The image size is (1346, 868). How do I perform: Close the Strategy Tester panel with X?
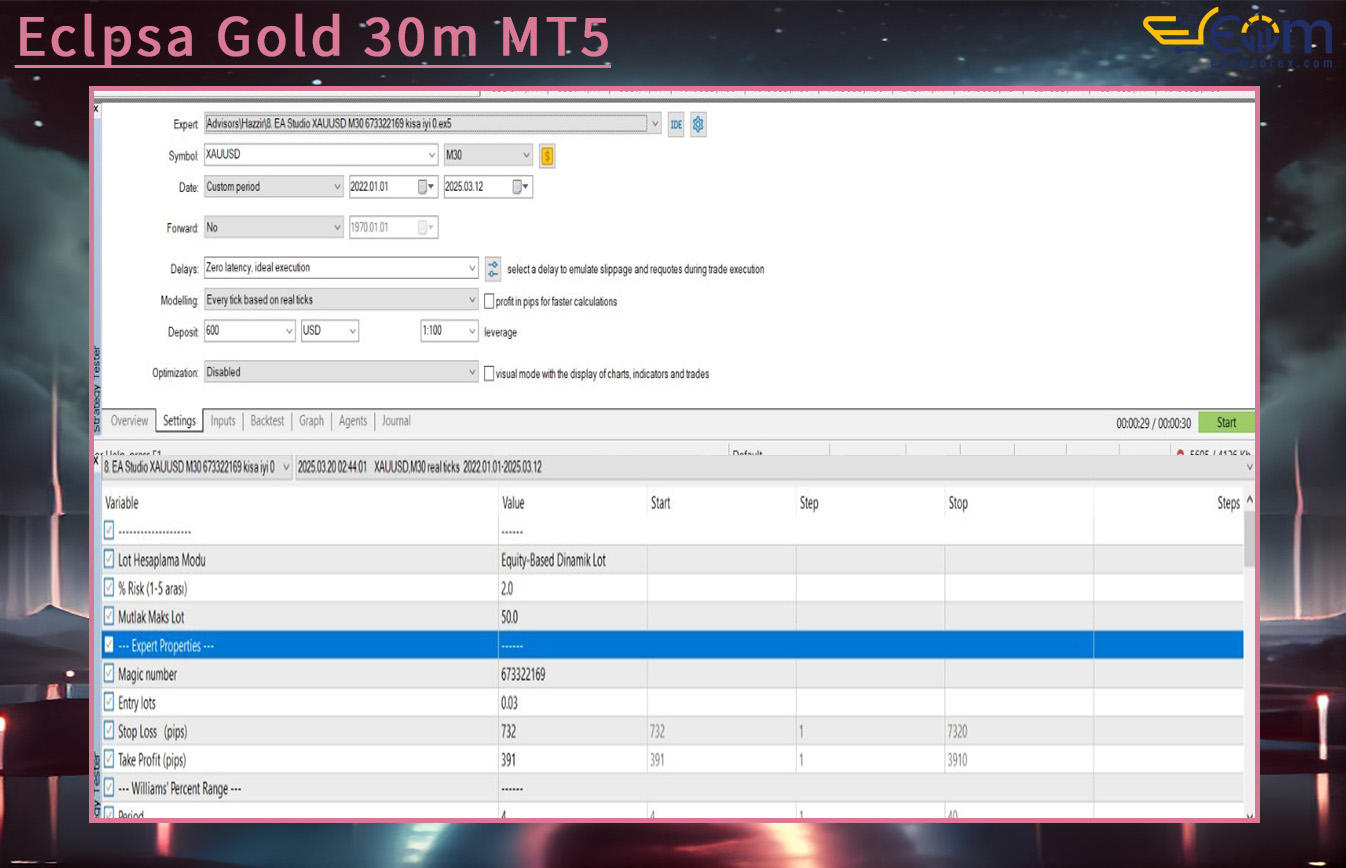[x=97, y=107]
